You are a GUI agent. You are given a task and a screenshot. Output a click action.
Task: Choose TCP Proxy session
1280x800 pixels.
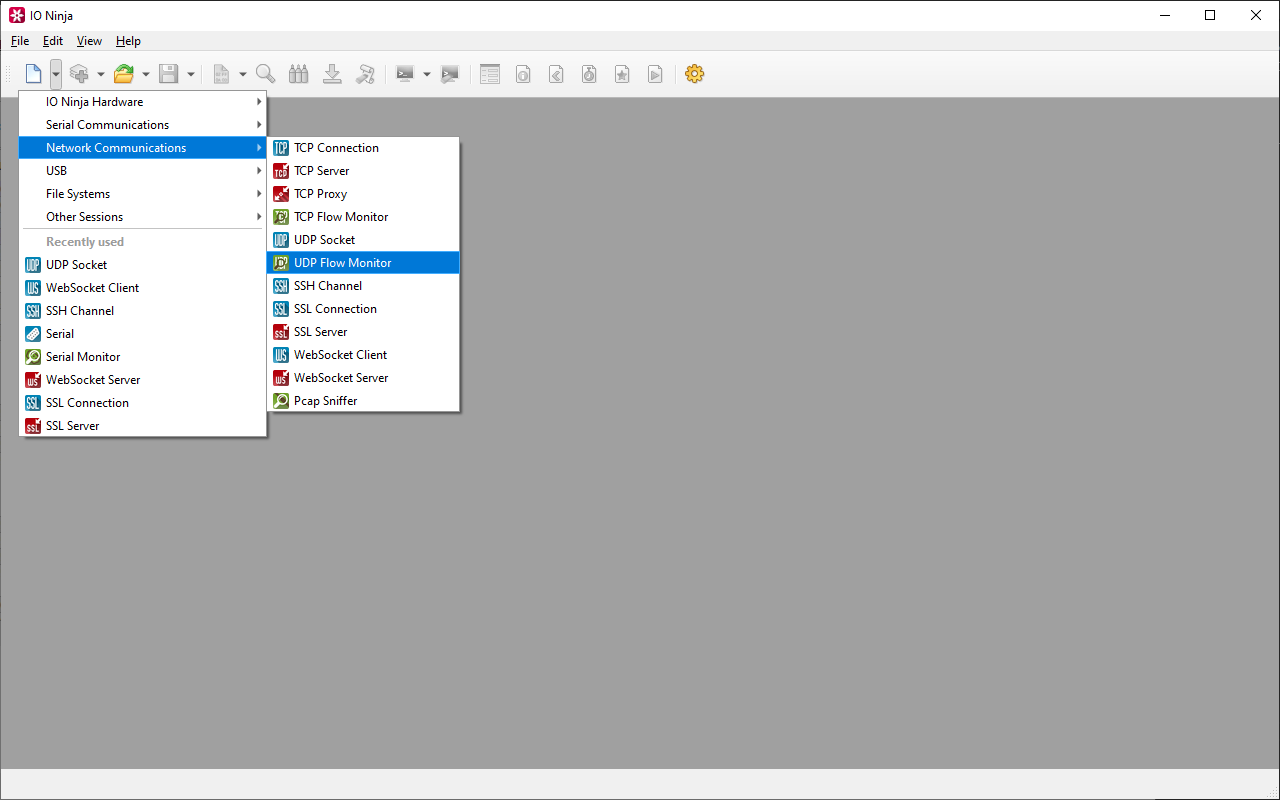(363, 194)
